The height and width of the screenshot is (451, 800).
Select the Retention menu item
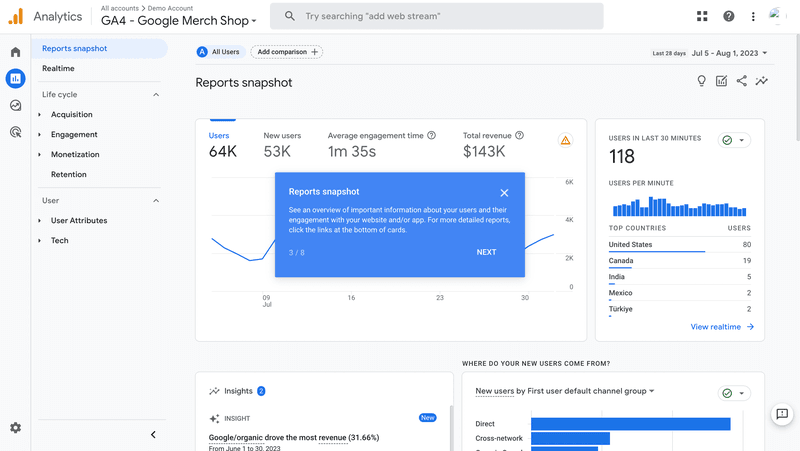pyautogui.click(x=69, y=174)
